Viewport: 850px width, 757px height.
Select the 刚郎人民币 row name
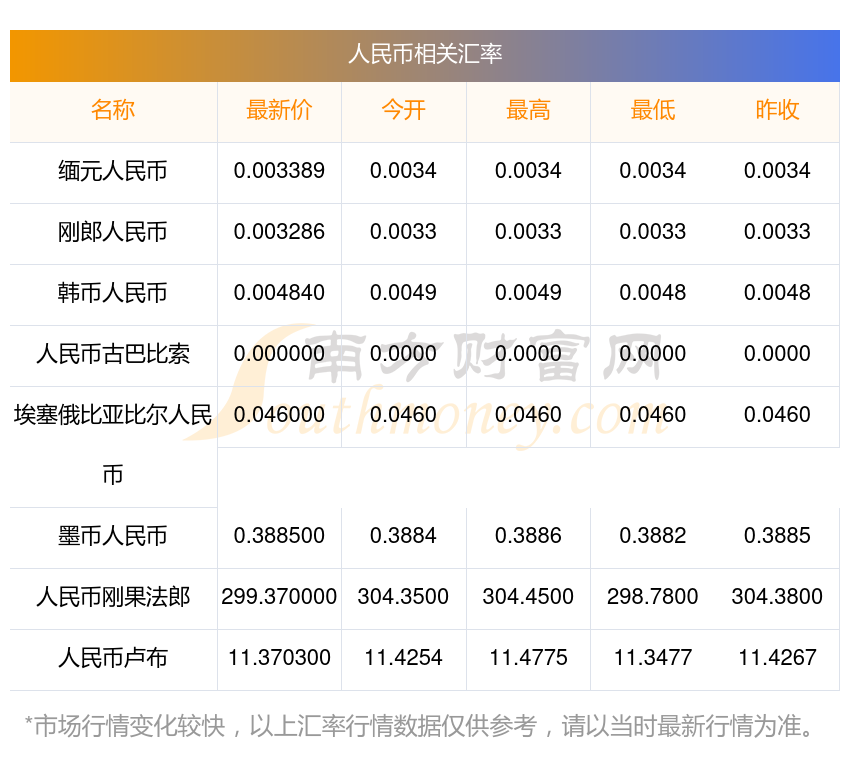(x=113, y=233)
